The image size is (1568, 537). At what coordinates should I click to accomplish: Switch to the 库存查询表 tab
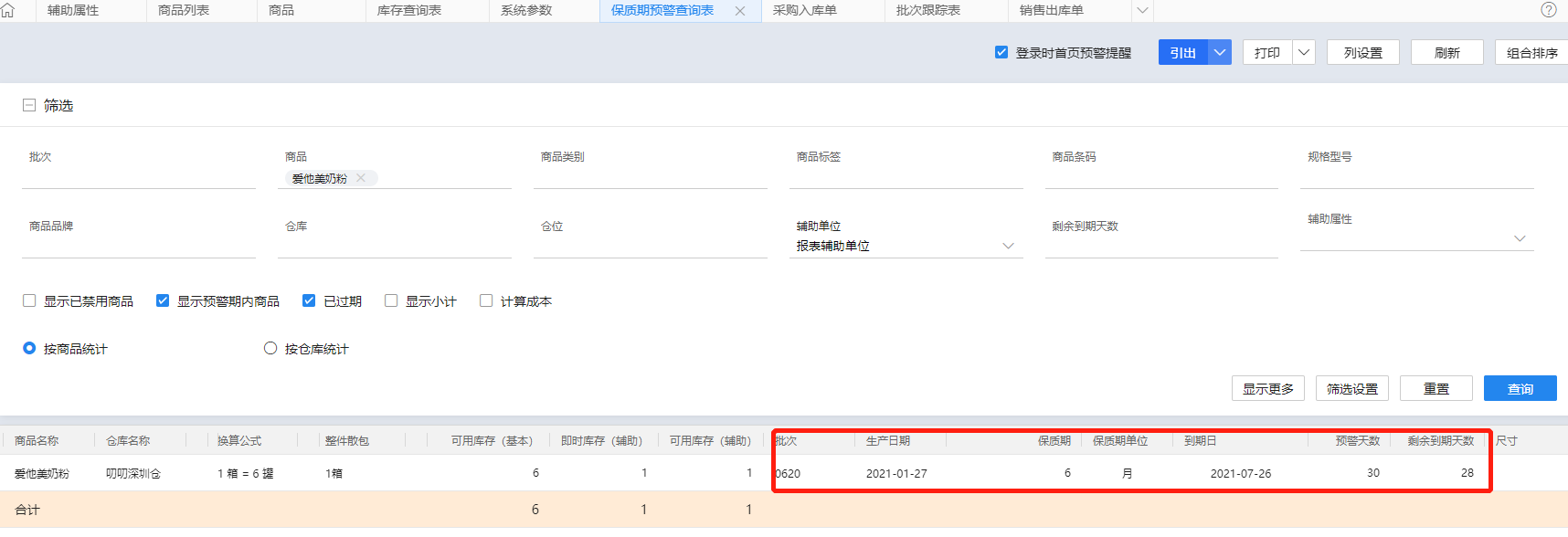pos(408,11)
